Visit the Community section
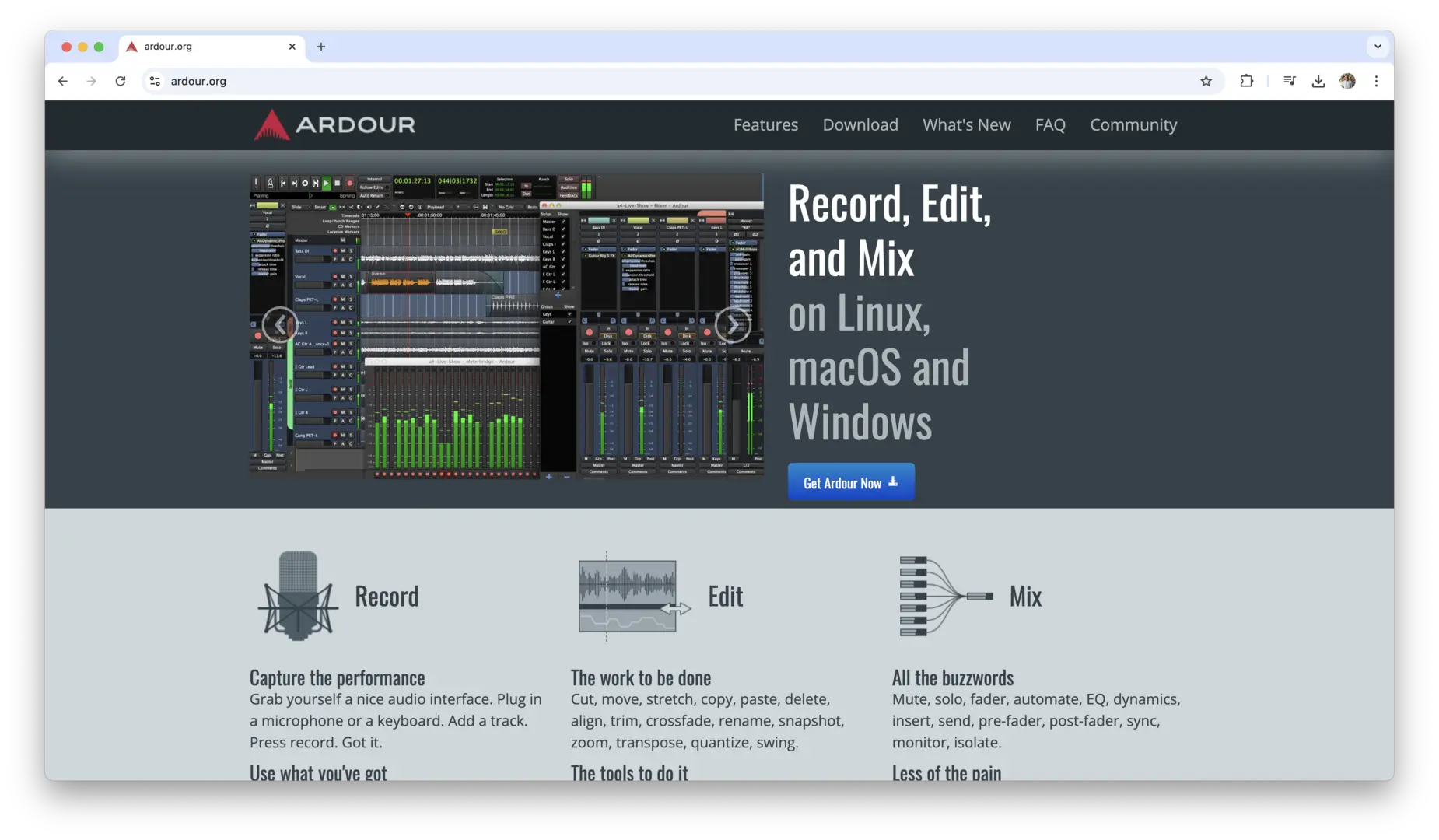Viewport: 1439px width, 840px height. (x=1133, y=124)
